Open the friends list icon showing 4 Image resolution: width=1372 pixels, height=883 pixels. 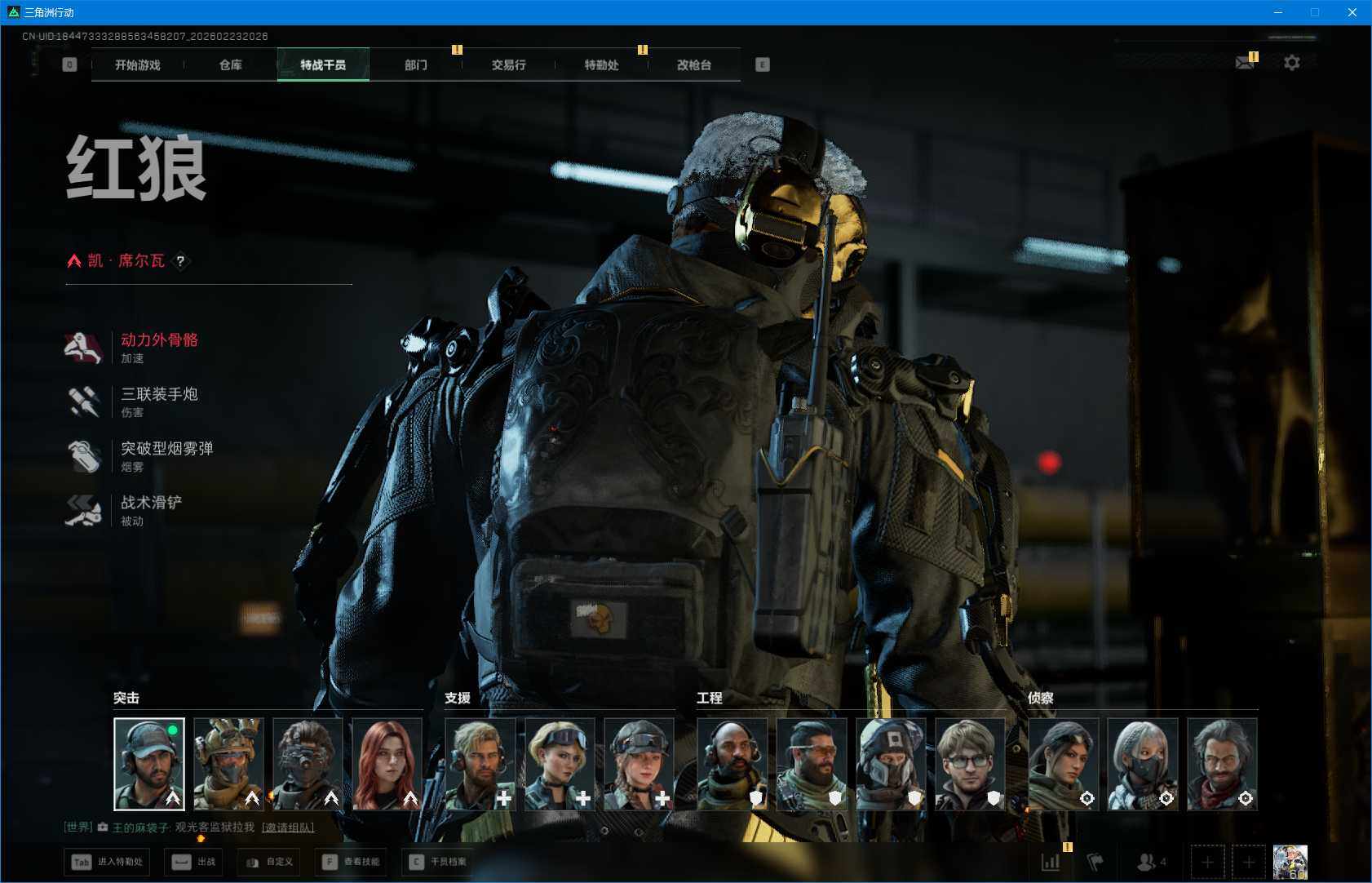(1152, 862)
